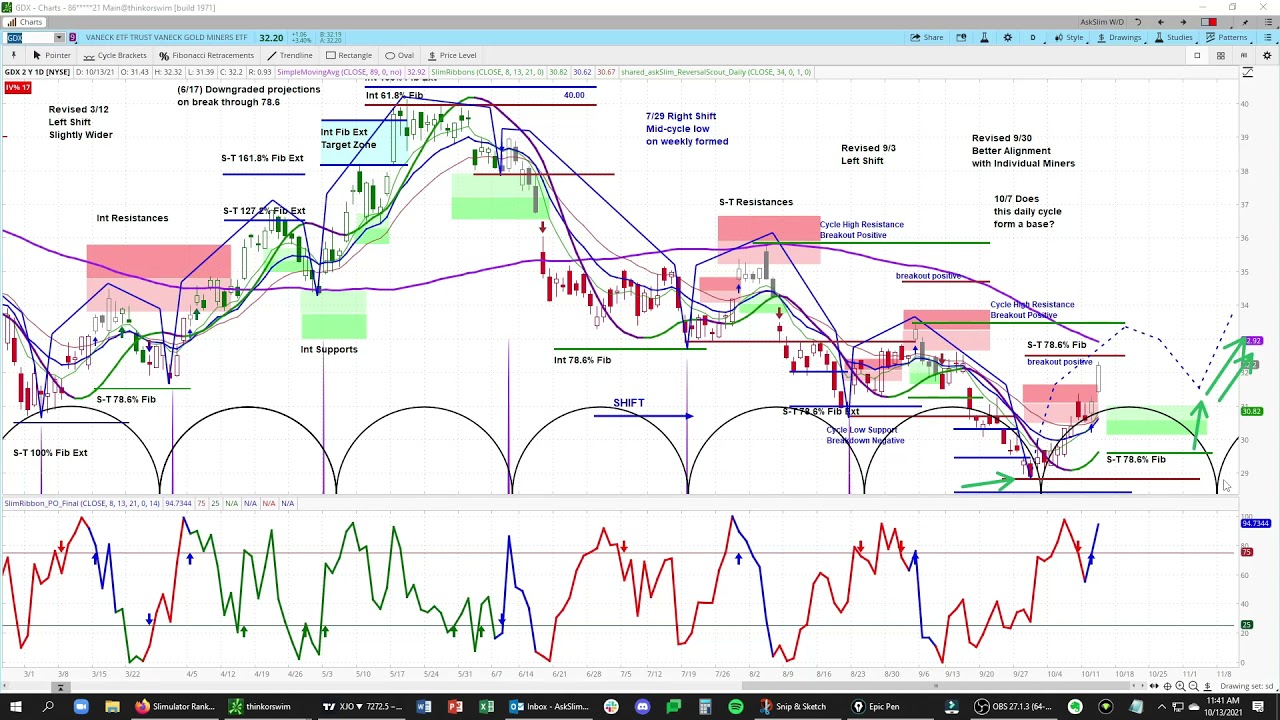Select the Pointer drawing tool
The width and height of the screenshot is (1280, 720).
[x=51, y=55]
